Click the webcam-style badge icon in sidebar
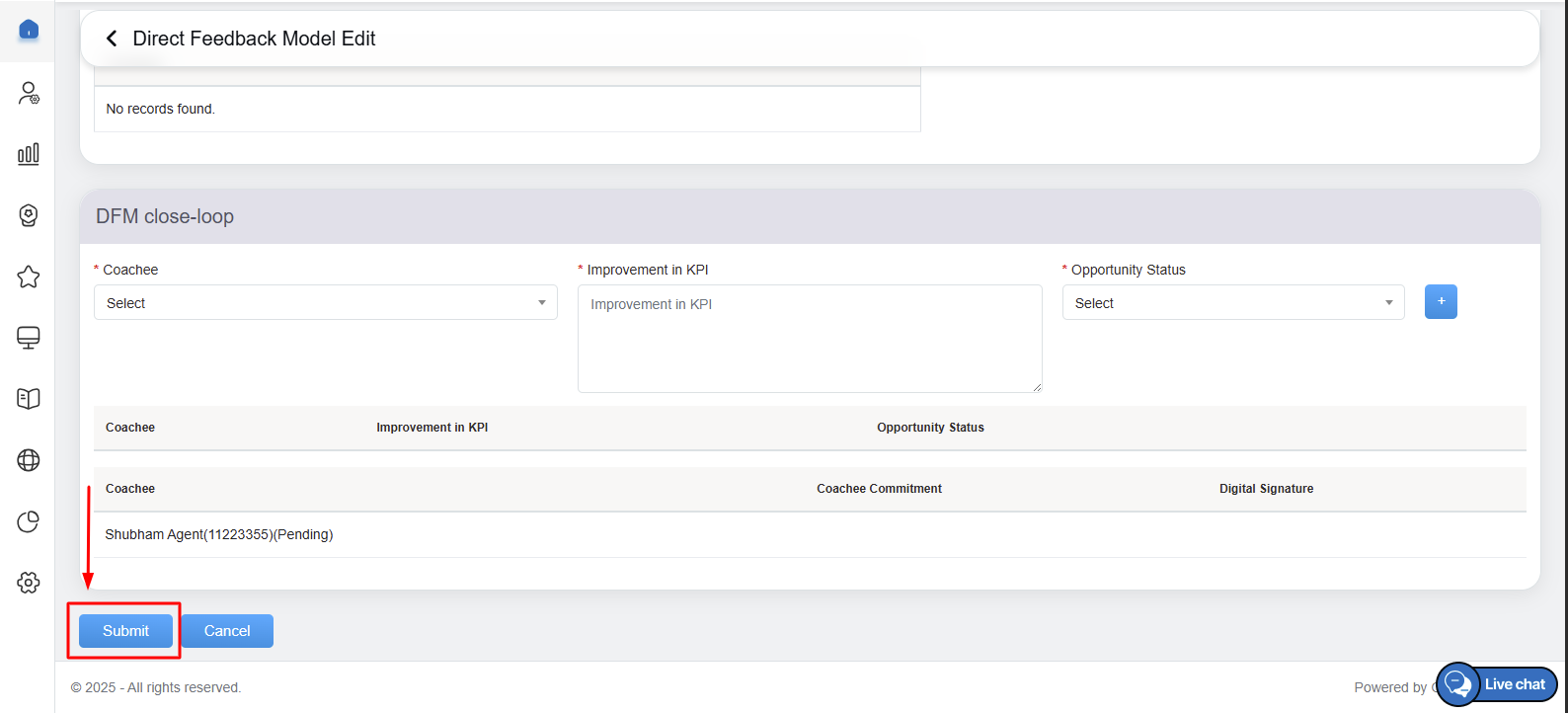1568x713 pixels. coord(29,215)
